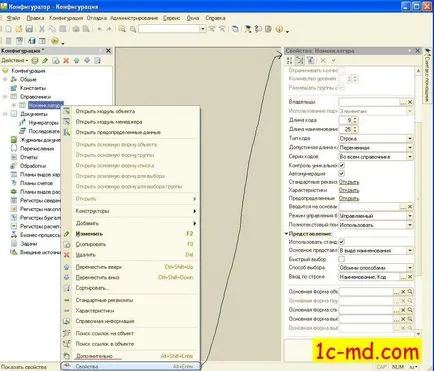Open the Действия dropdown menu
434x371 pixels.
tap(15, 60)
